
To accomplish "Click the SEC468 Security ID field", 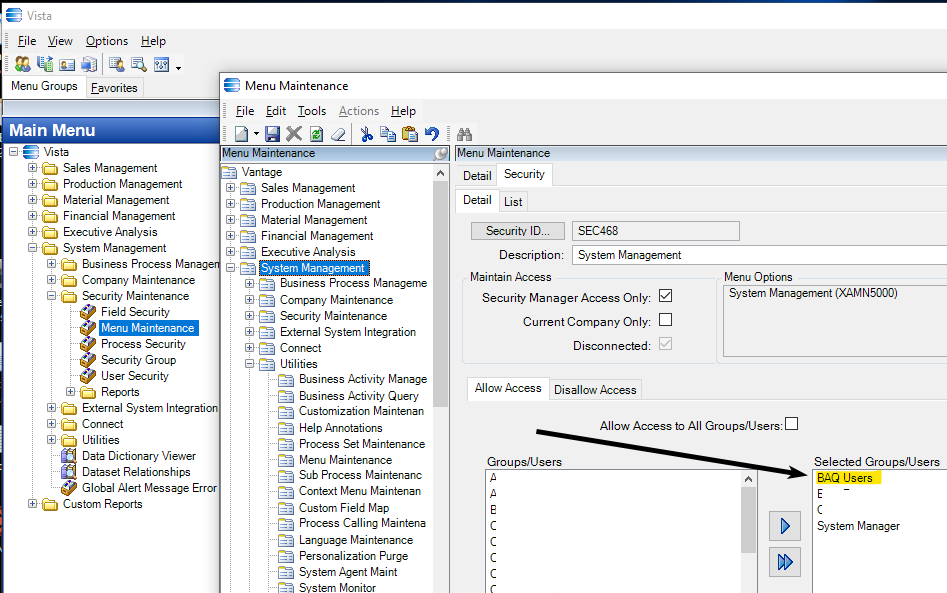I will 655,231.
